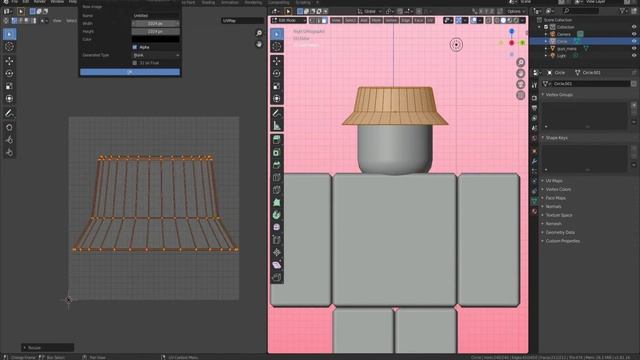Open the Edge menu in 3D viewport
The width and height of the screenshot is (640, 360).
406,20
